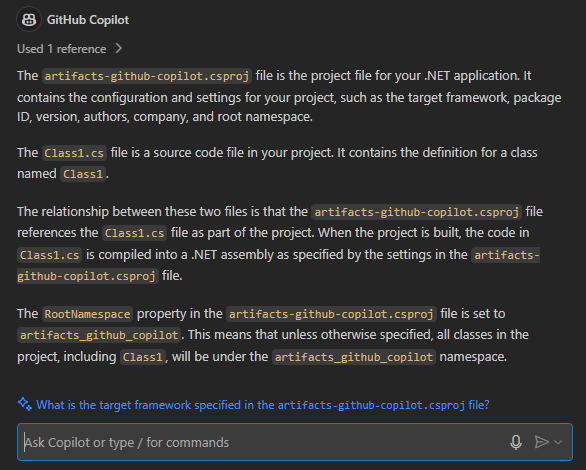Click the suggested follow-up question about target framework
586x470 pixels.
click(x=262, y=405)
